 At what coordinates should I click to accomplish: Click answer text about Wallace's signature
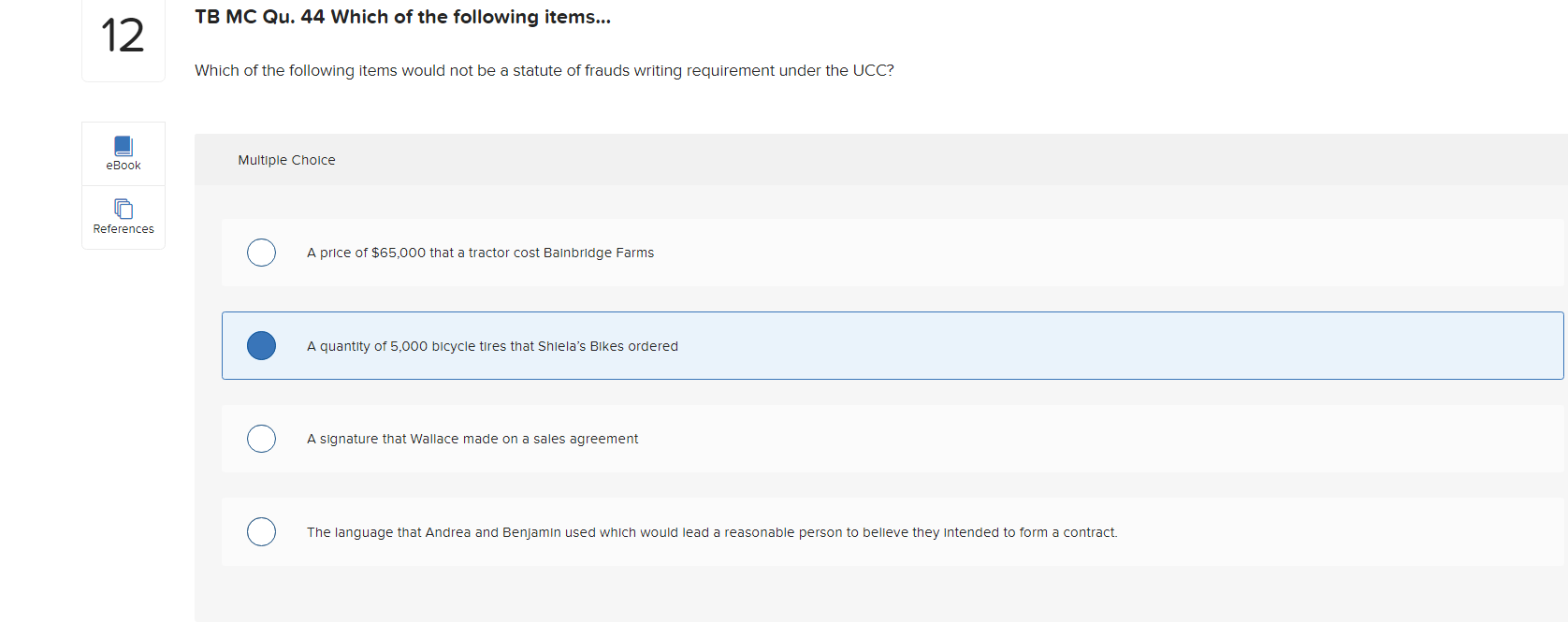click(472, 439)
